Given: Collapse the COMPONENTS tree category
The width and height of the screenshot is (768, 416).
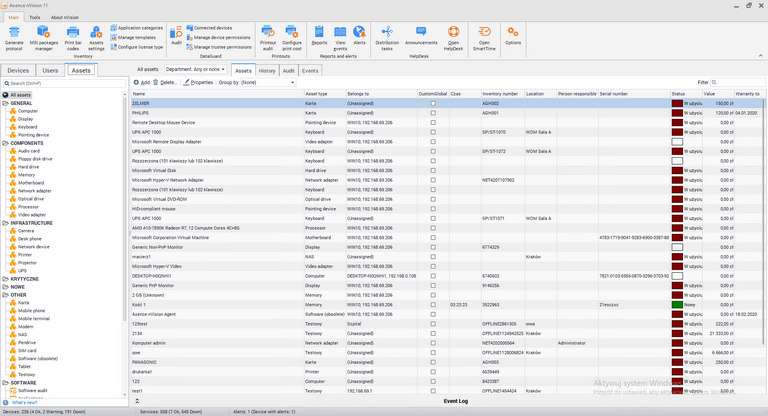Looking at the screenshot, I should pyautogui.click(x=4, y=143).
